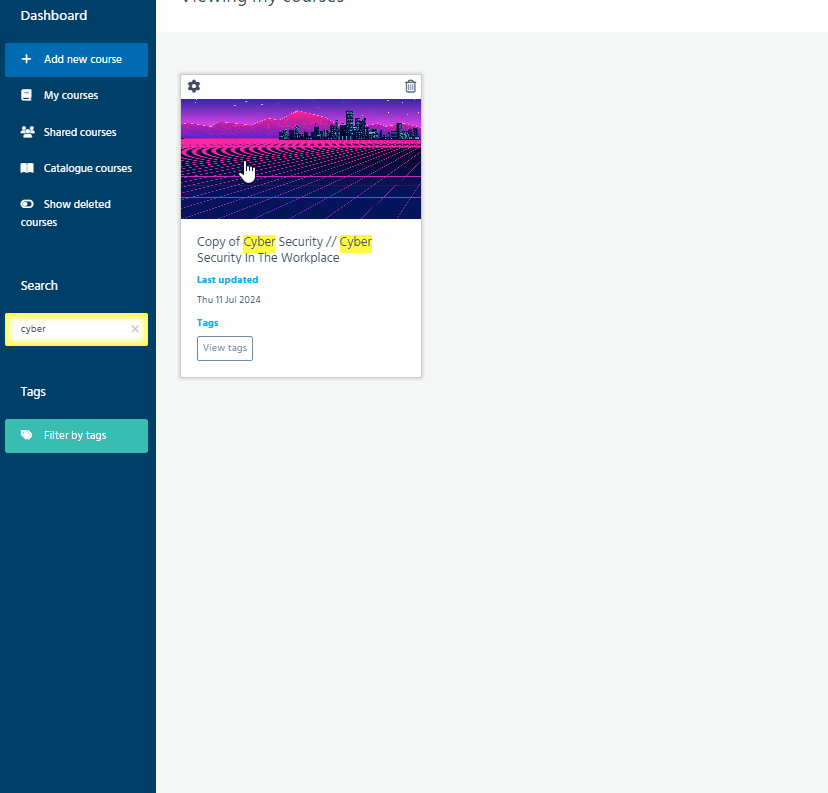Click the Copy of Cyber Security course title

(284, 250)
